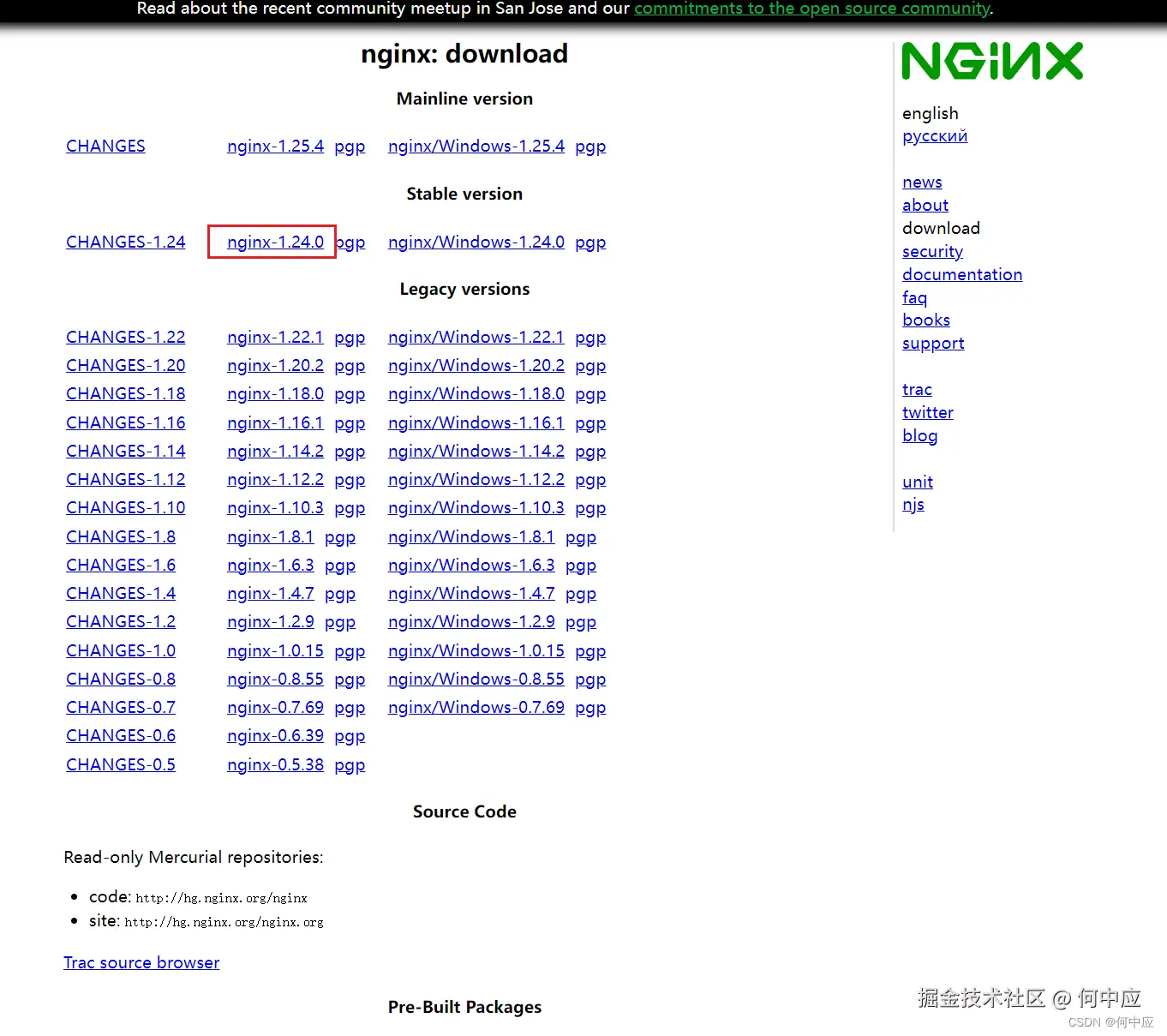Download nginx/Windows-1.4.7 build
This screenshot has width=1167, height=1036.
[471, 594]
